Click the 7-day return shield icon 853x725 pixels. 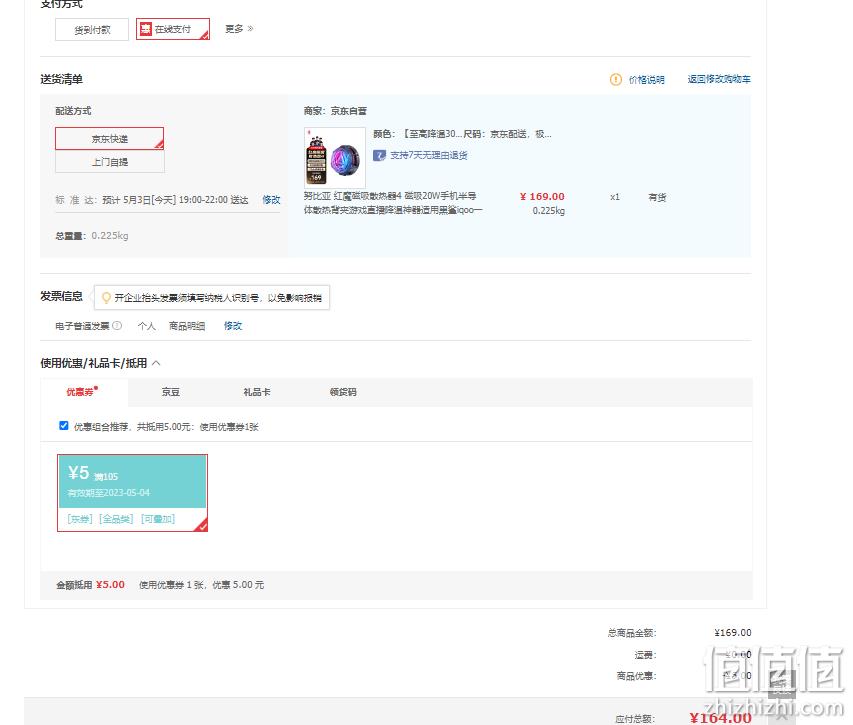click(x=379, y=156)
